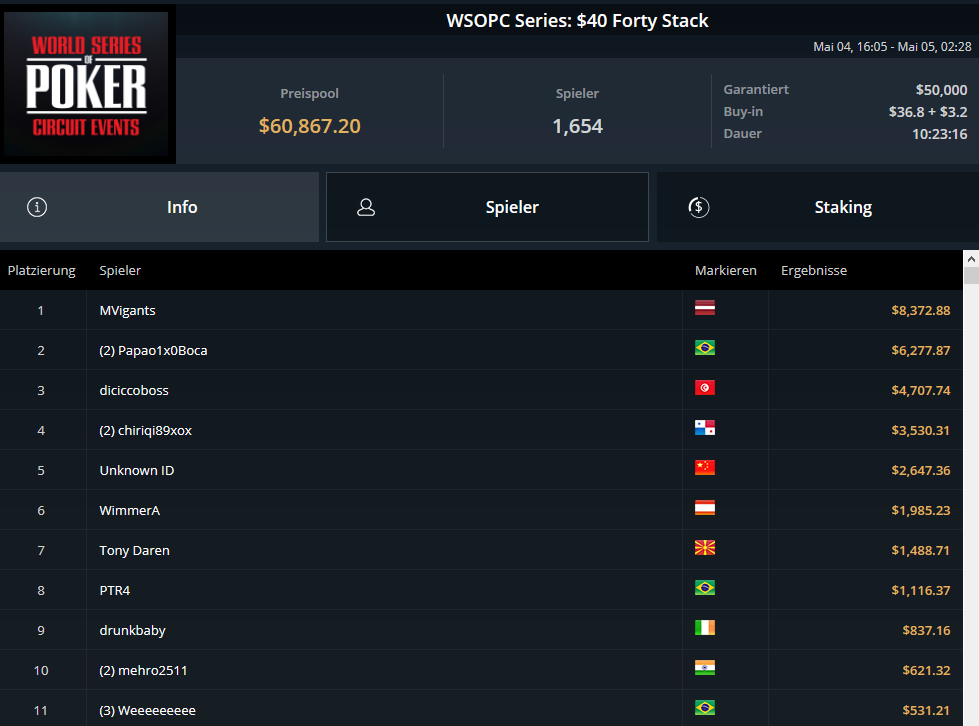Open the Info tab
The height and width of the screenshot is (726, 979).
coord(159,207)
